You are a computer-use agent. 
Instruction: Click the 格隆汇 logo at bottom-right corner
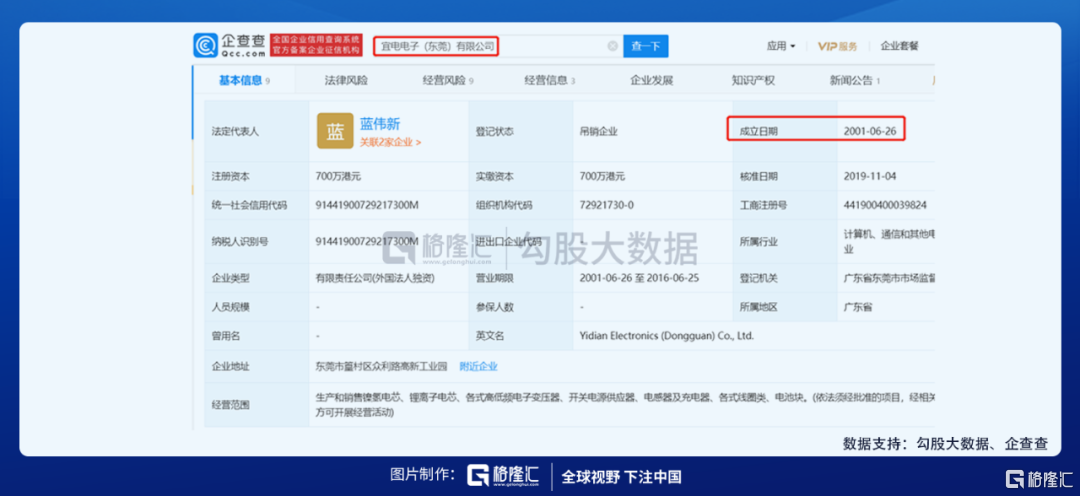(x=1039, y=478)
